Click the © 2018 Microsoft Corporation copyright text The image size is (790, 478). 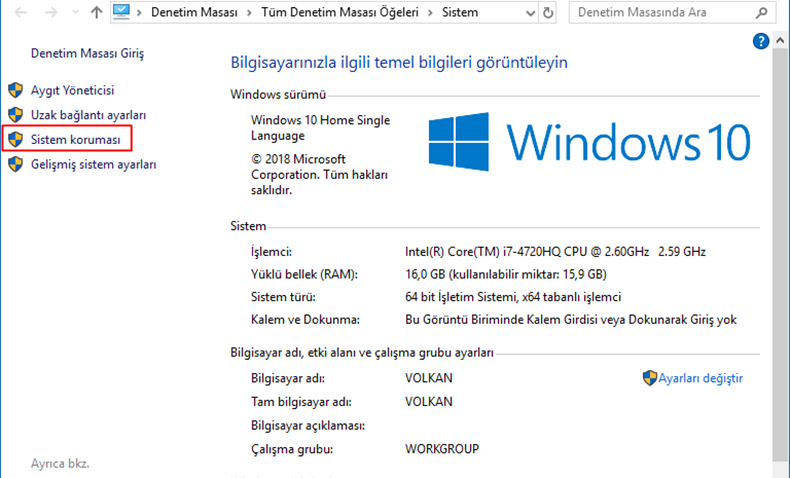pyautogui.click(x=319, y=175)
